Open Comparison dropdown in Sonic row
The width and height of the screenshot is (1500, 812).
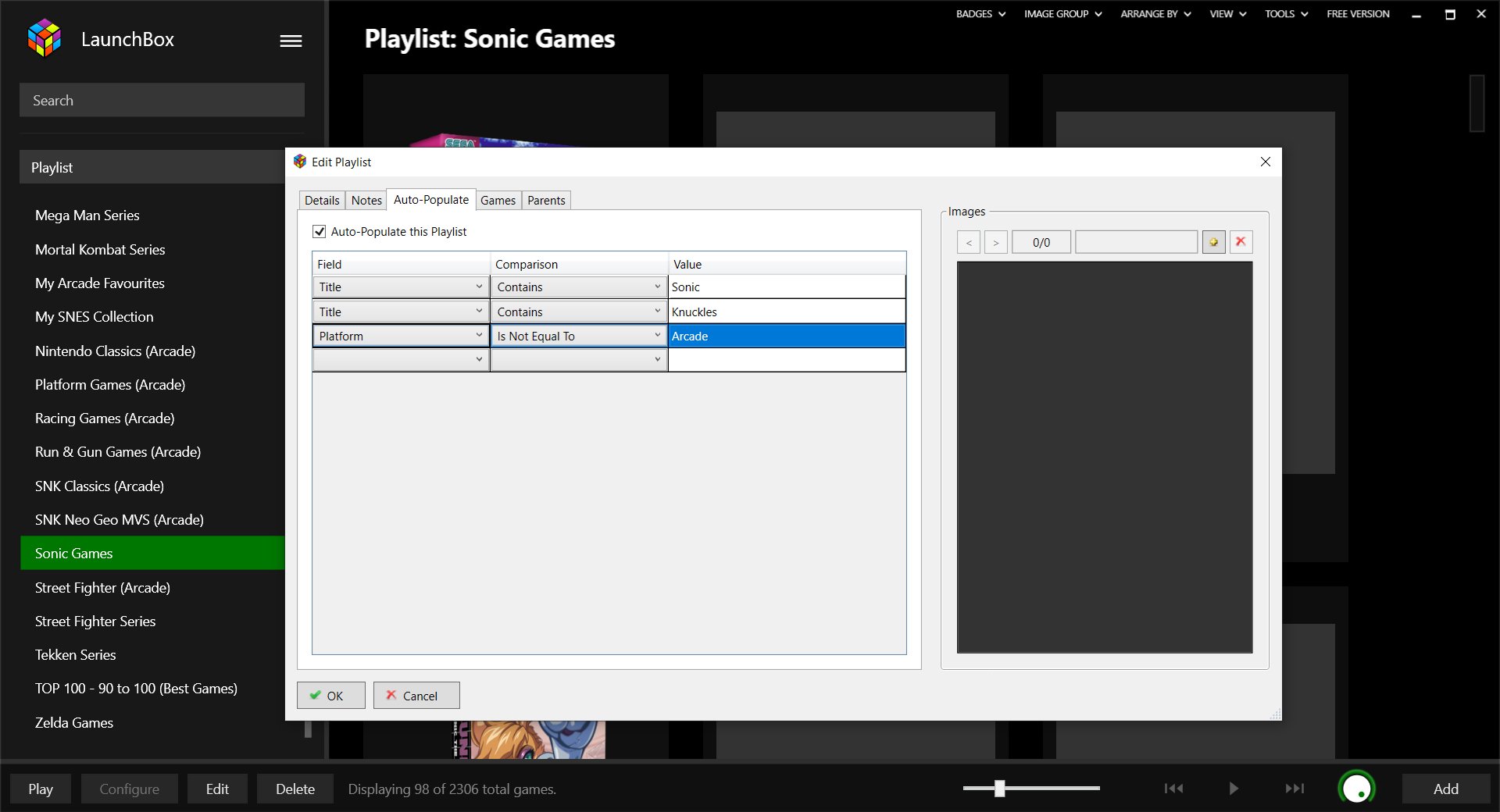578,287
